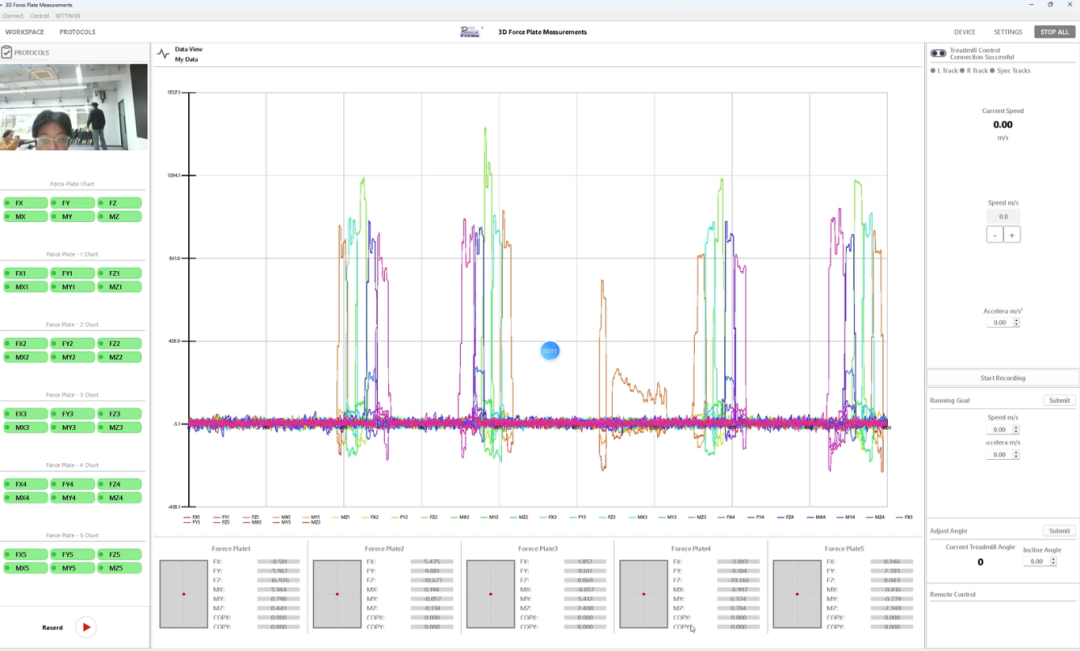Toggle the FZ channel in Force Plate Chart
The height and width of the screenshot is (651, 1080).
(119, 203)
